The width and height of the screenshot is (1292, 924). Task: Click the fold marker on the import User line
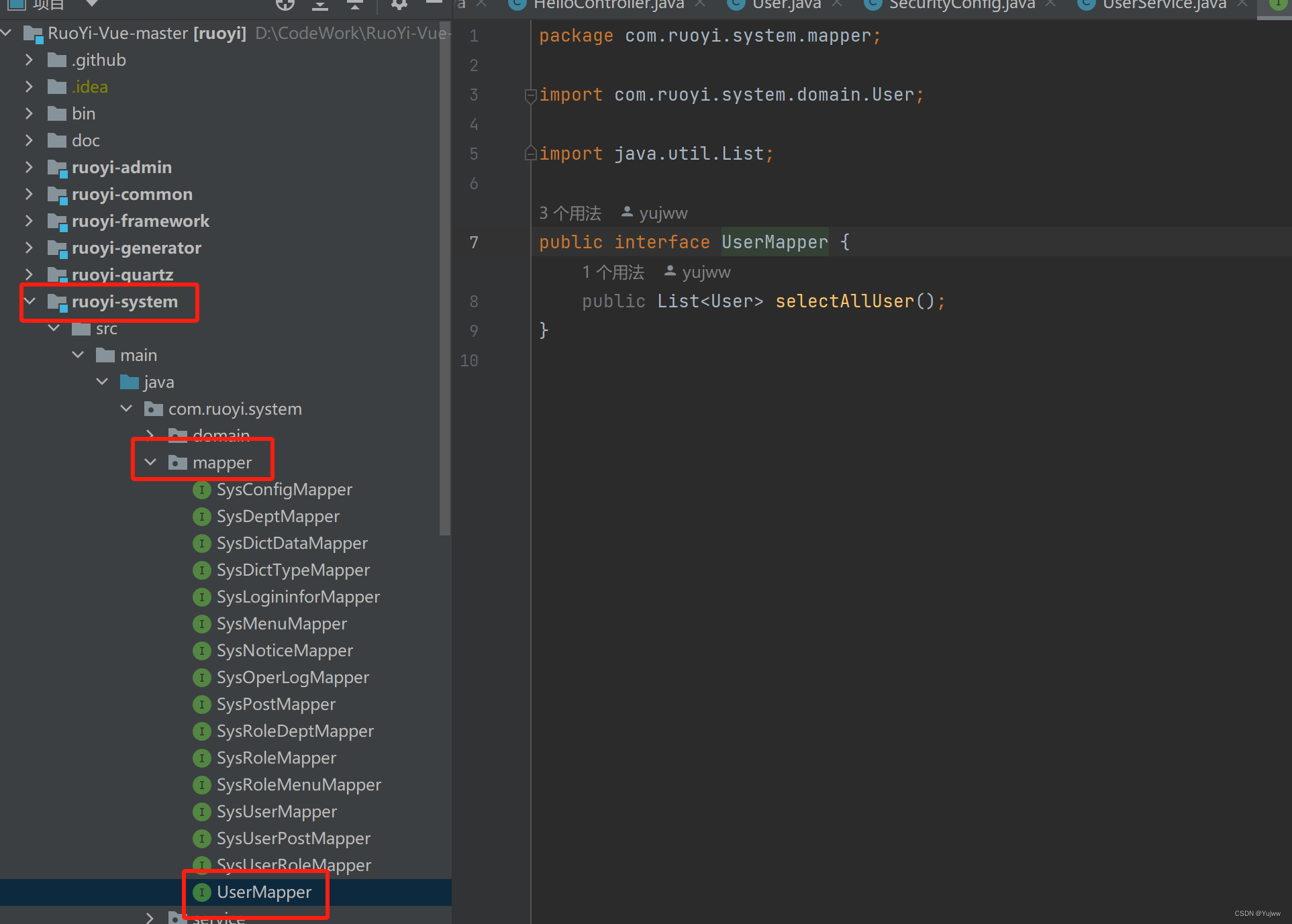click(530, 95)
